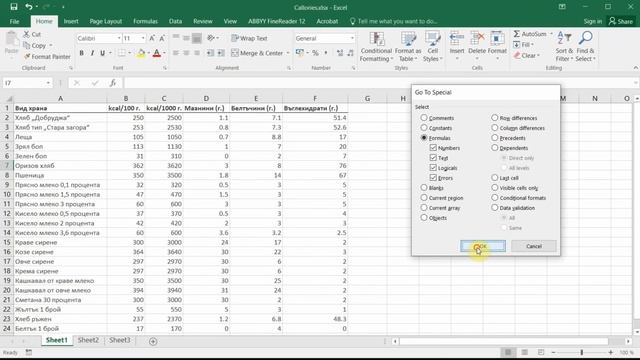This screenshot has width=640, height=360.
Task: Cancel the Go To Special dialog
Action: (x=533, y=246)
